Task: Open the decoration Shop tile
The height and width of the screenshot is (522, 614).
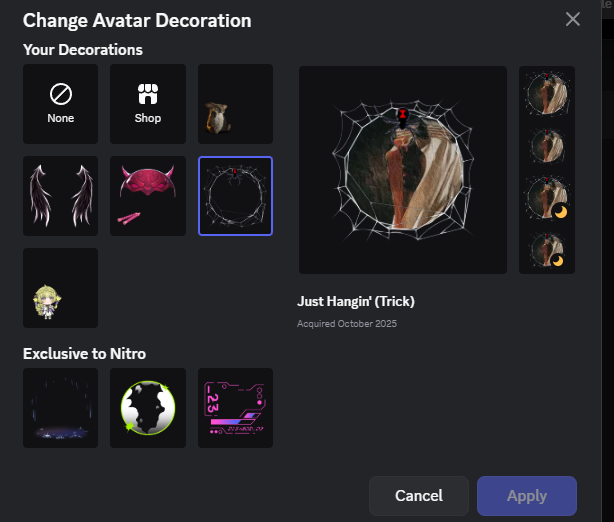Action: point(148,102)
